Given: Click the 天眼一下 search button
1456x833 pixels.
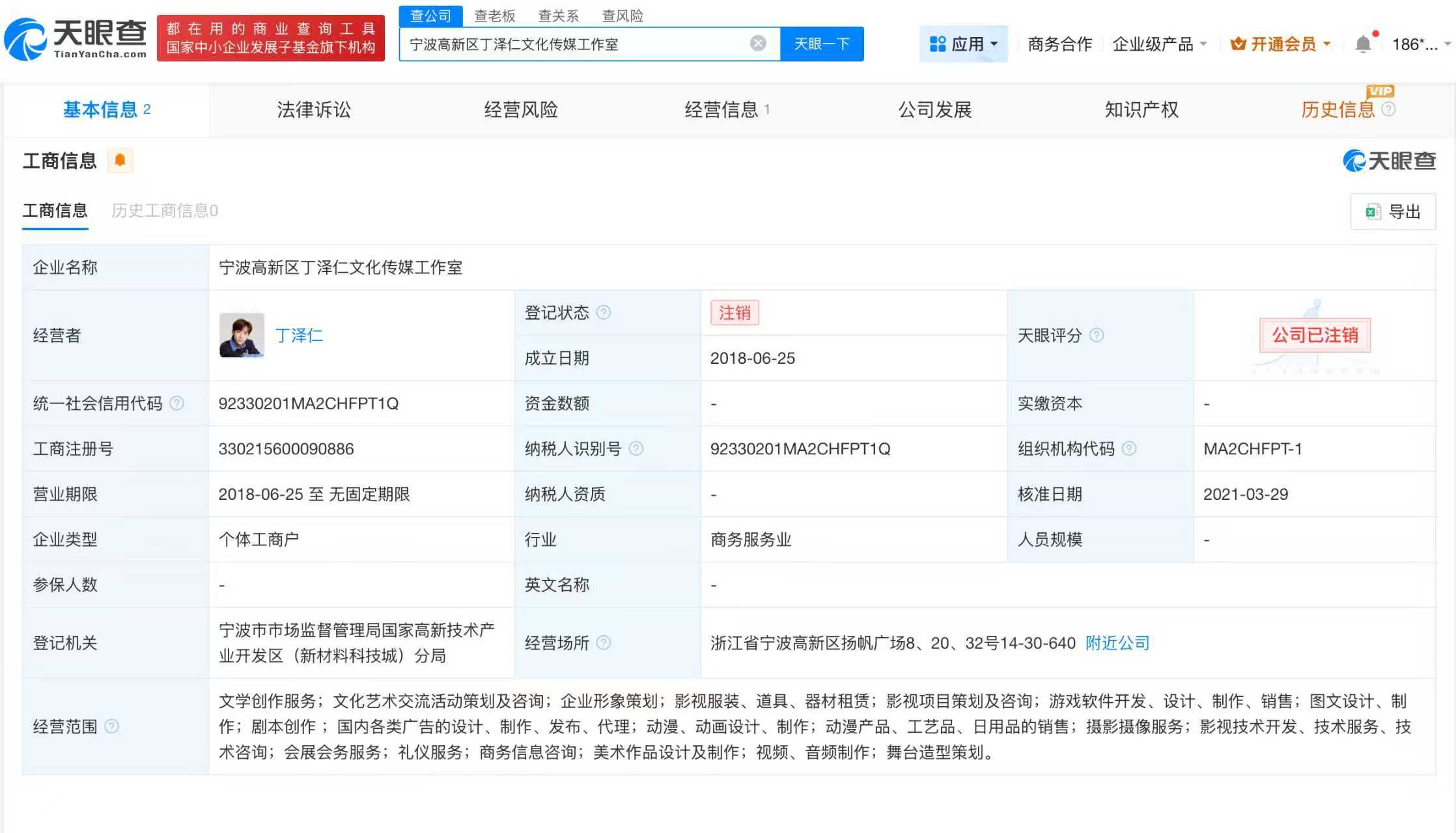Looking at the screenshot, I should (x=822, y=44).
